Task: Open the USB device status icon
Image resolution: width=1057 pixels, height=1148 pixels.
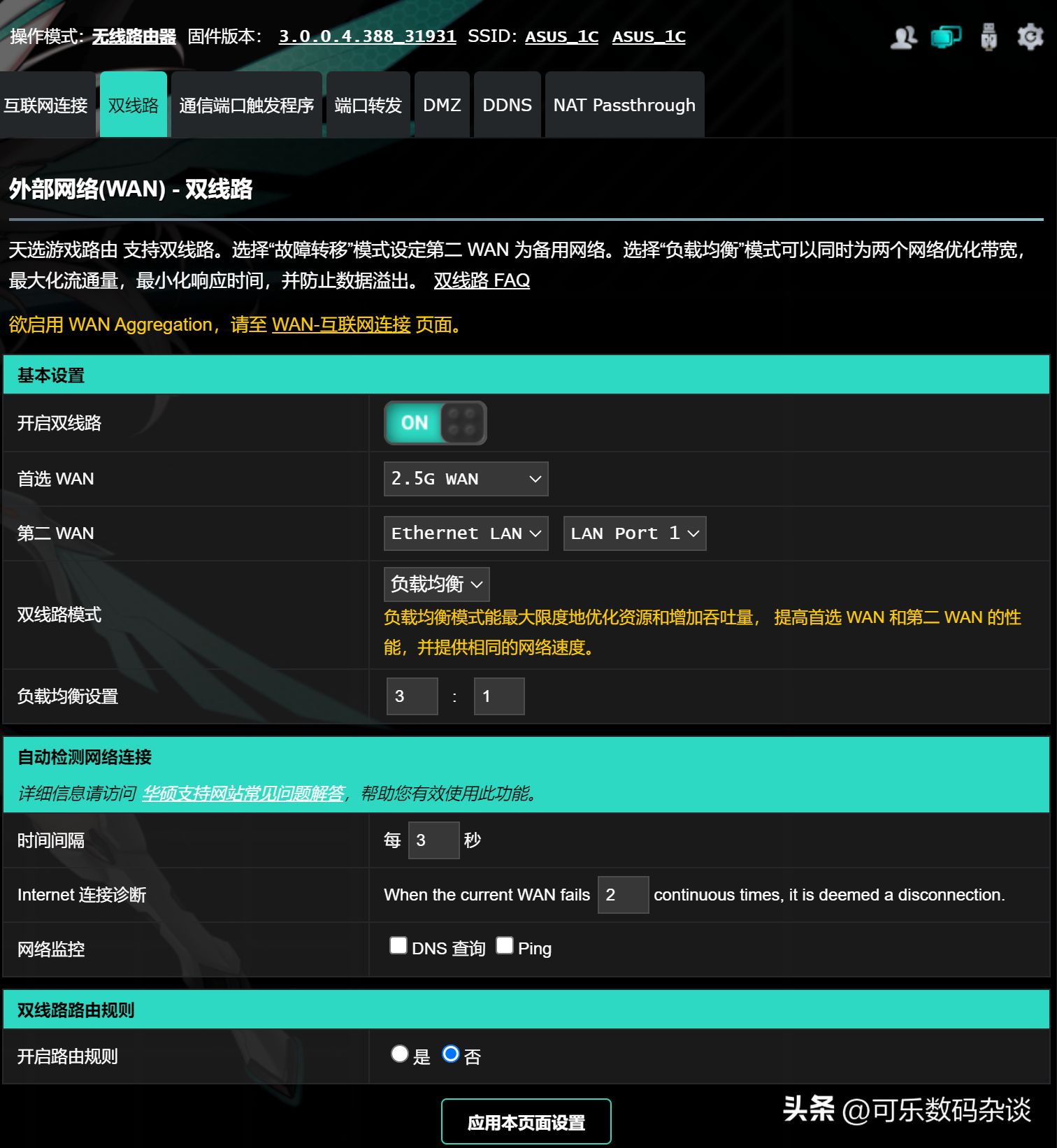Action: coord(988,37)
